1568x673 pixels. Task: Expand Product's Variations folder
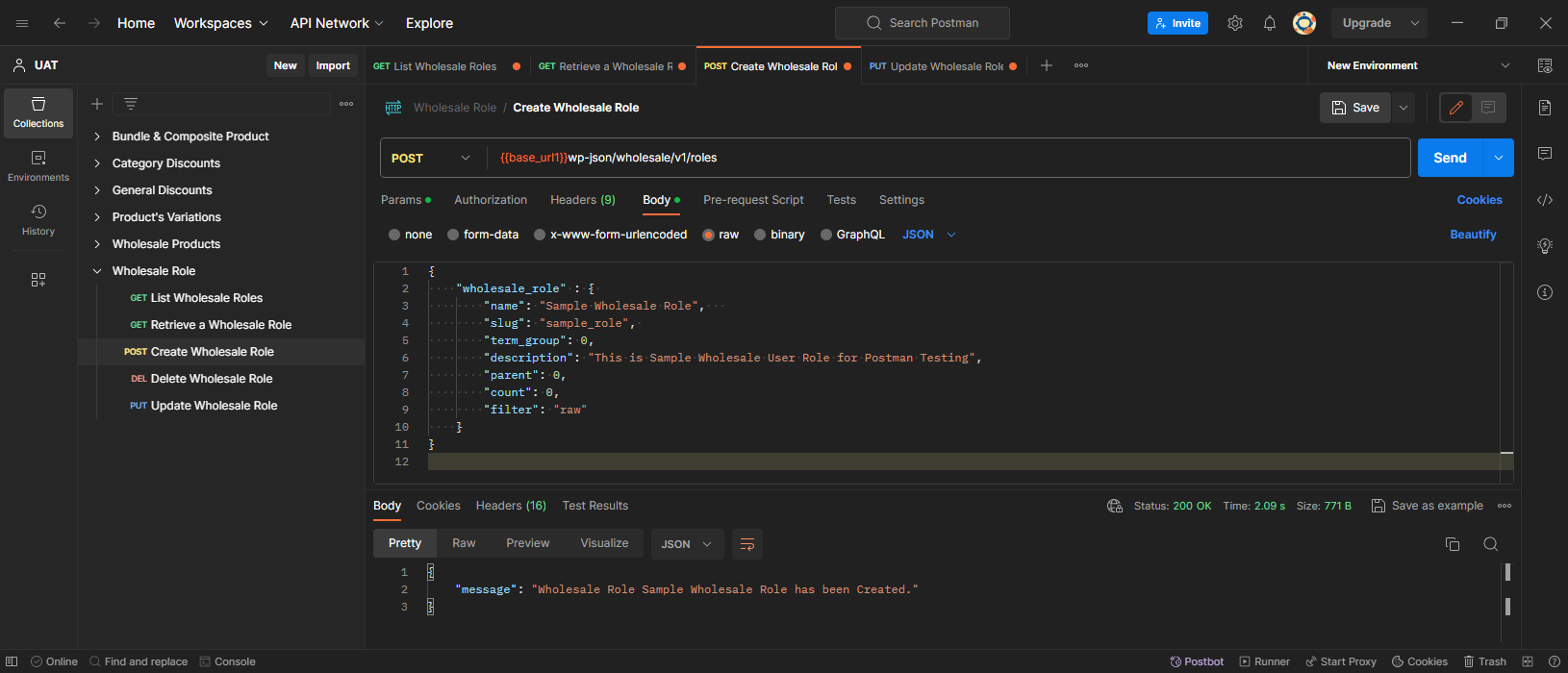[97, 217]
